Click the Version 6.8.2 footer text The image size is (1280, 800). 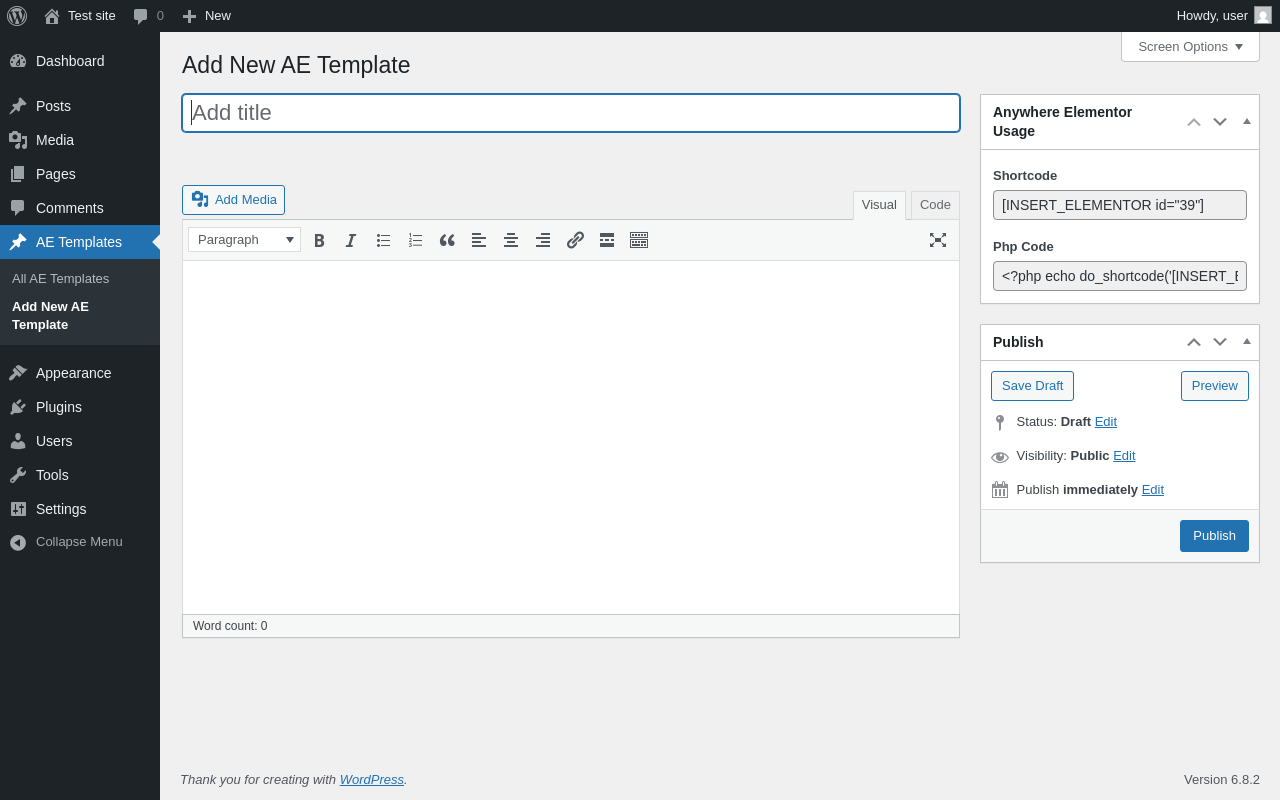pos(1222,780)
